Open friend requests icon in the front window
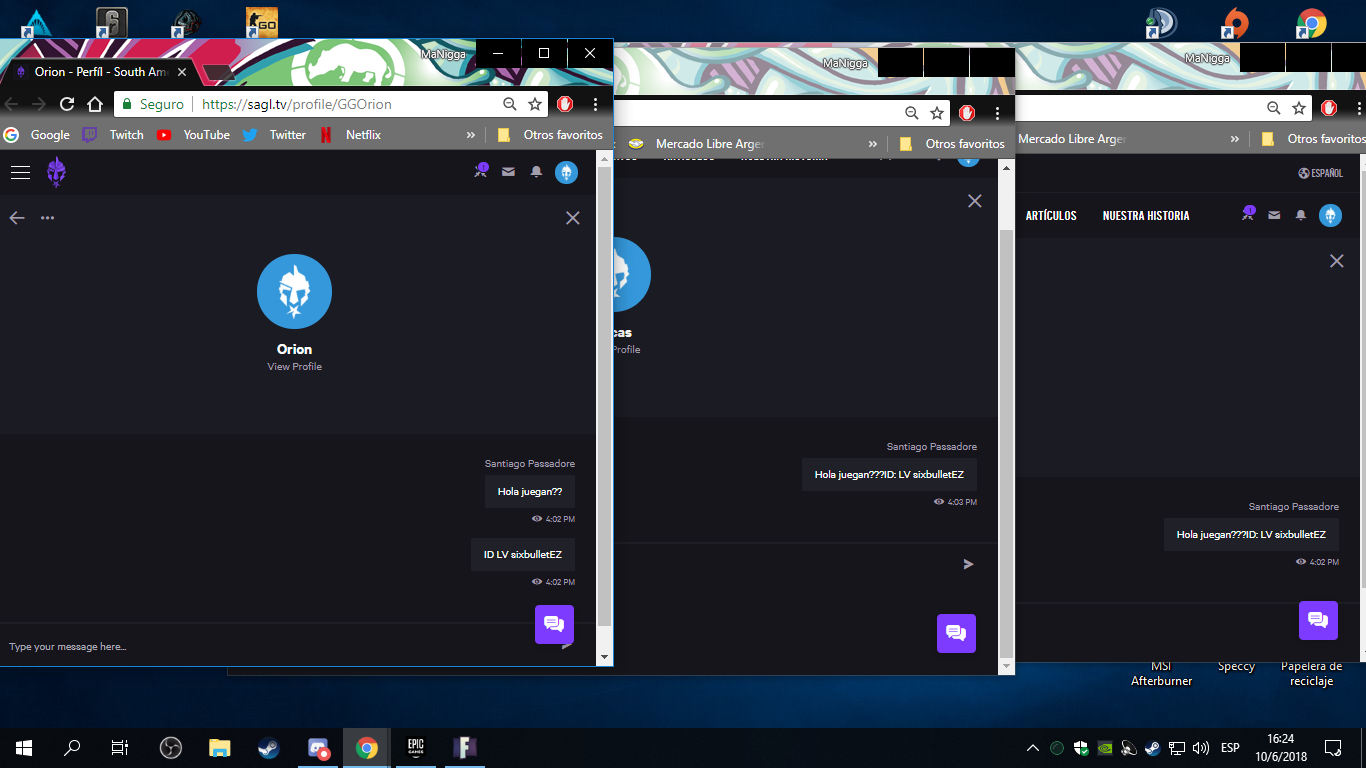The height and width of the screenshot is (768, 1366). coord(481,171)
